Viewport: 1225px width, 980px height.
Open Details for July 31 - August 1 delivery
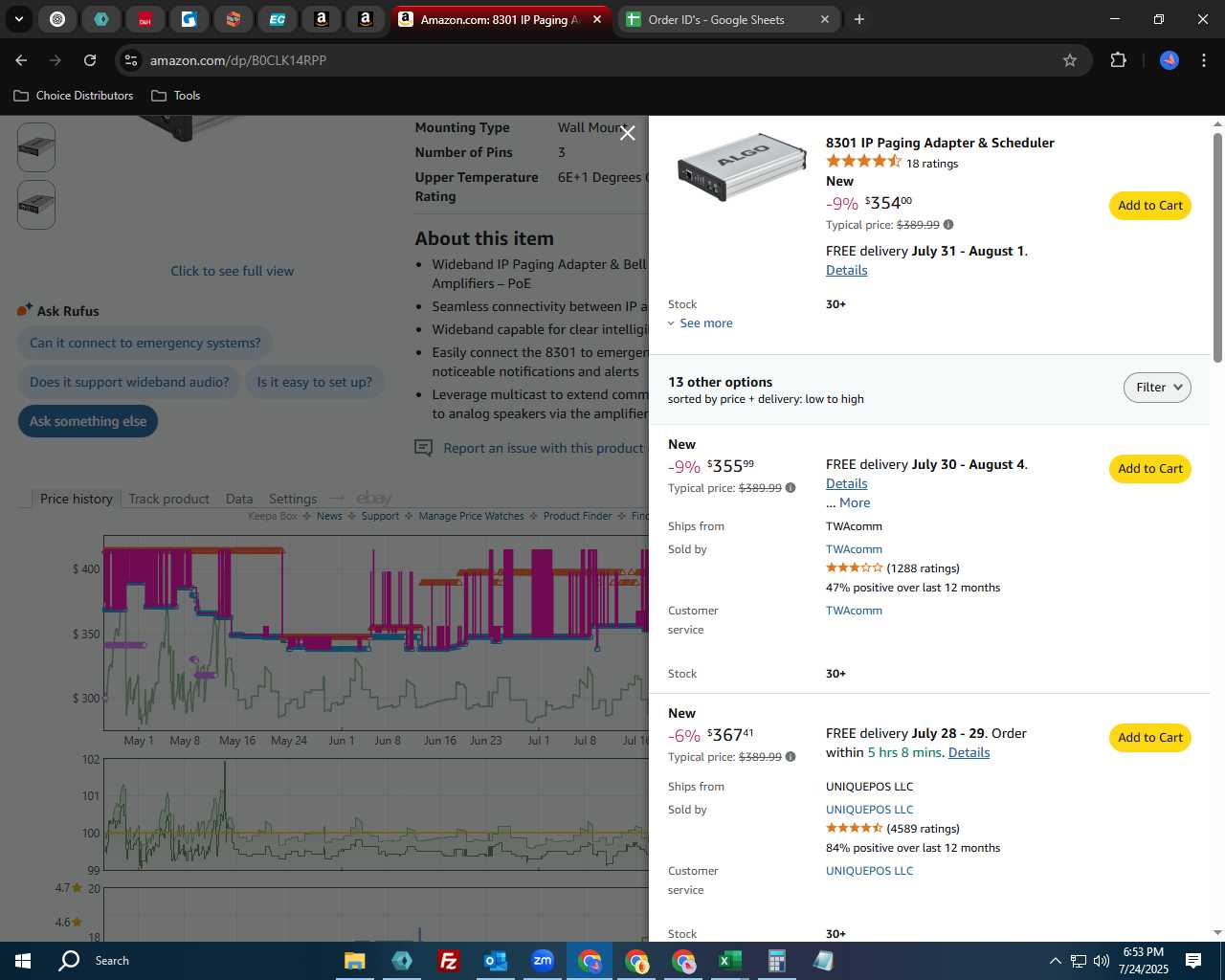(x=846, y=270)
